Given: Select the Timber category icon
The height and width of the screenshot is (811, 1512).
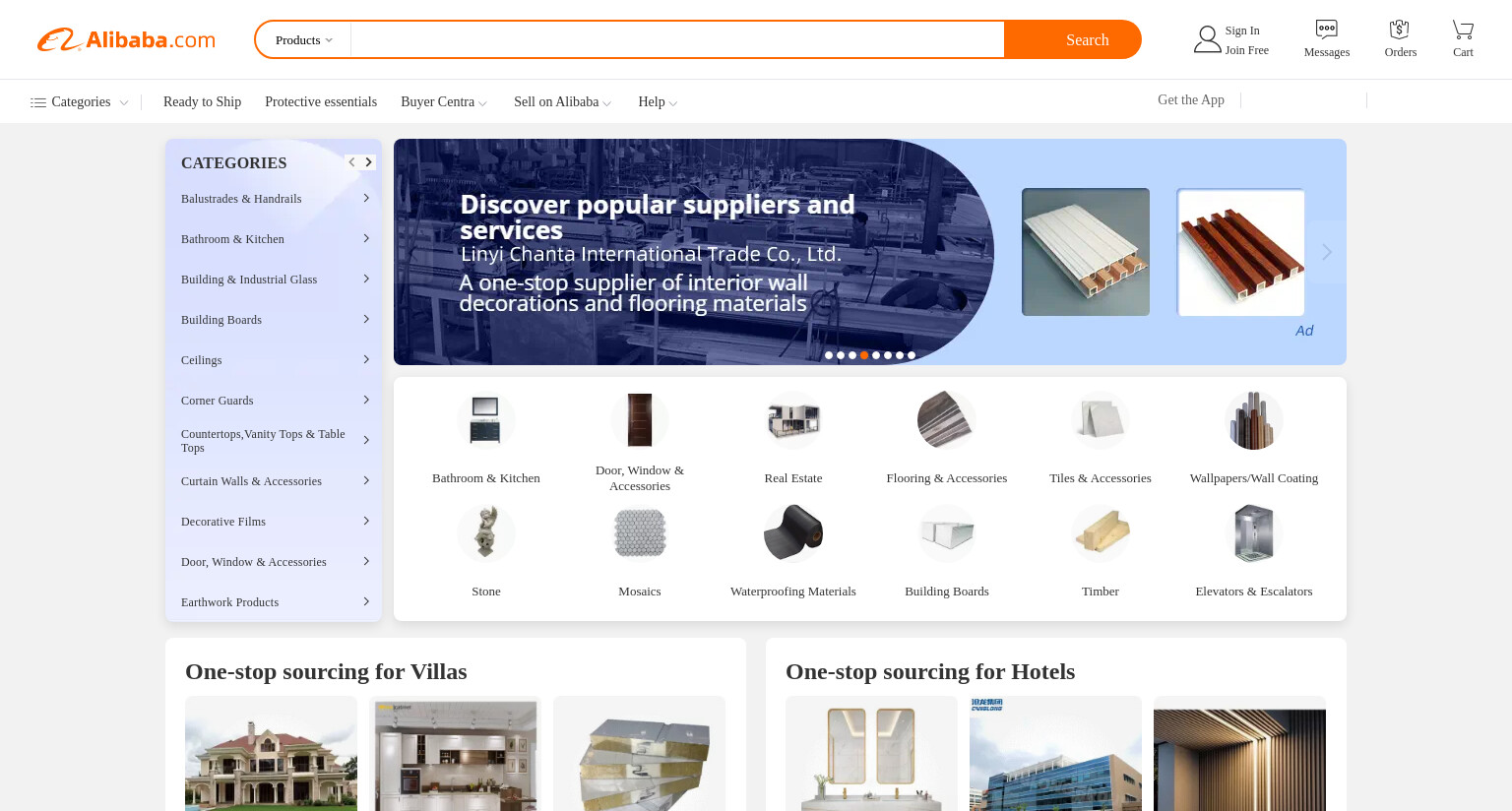Looking at the screenshot, I should [1101, 532].
